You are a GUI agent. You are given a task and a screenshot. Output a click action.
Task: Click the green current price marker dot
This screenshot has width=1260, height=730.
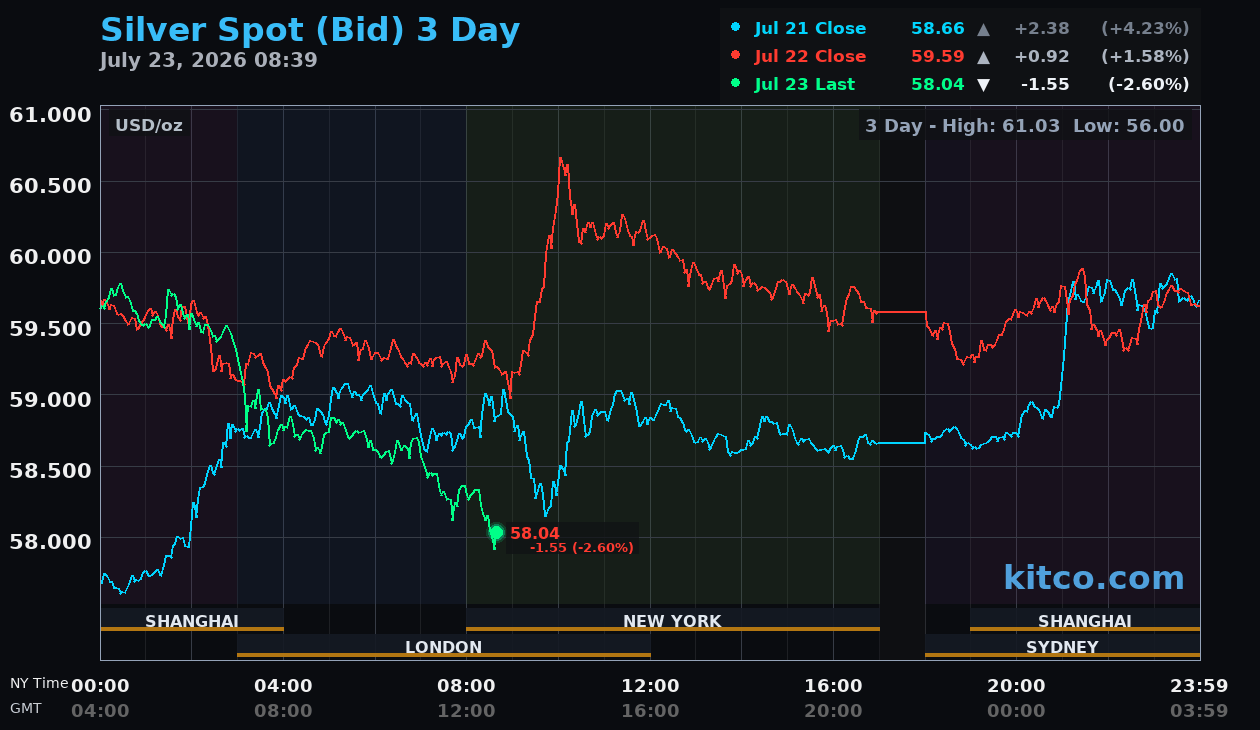click(x=496, y=533)
